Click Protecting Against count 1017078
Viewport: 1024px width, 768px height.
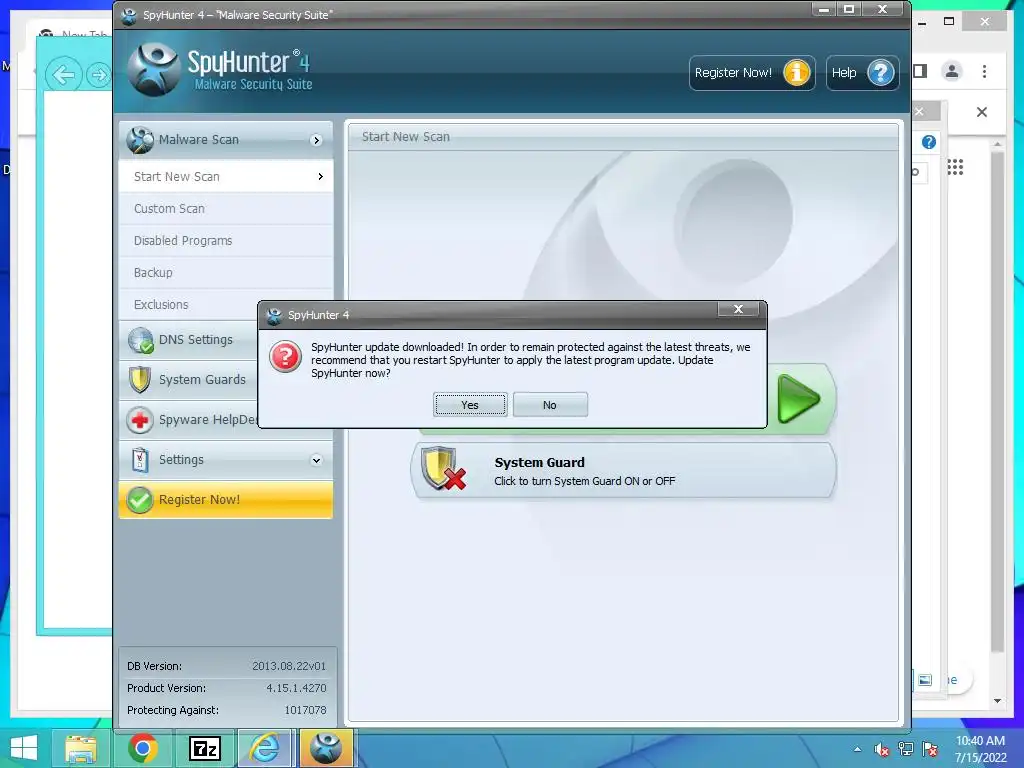click(305, 710)
